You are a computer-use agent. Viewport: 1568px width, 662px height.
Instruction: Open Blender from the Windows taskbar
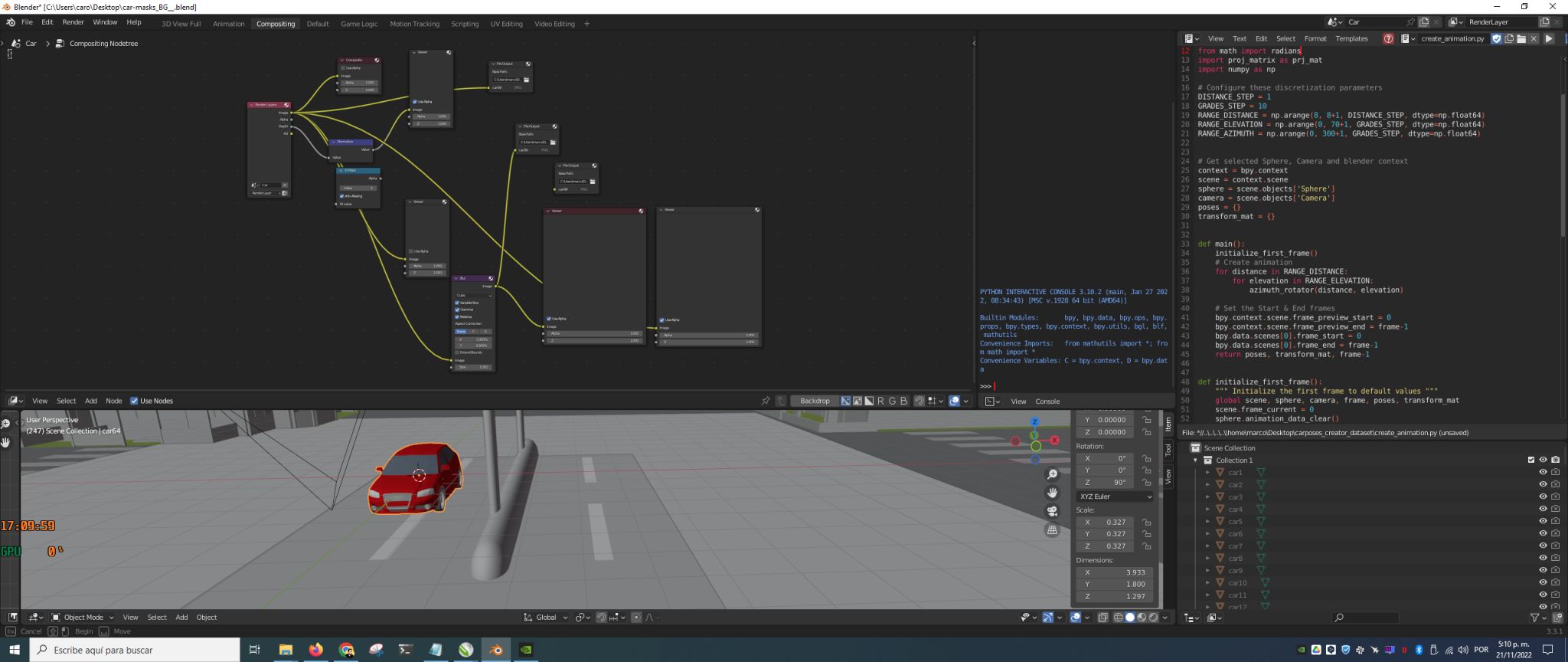pos(496,650)
